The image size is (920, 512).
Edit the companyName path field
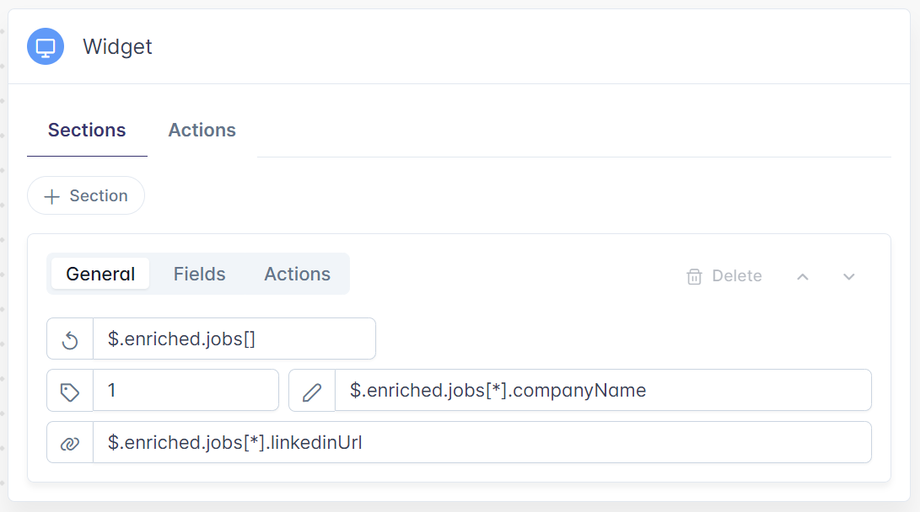[x=602, y=391]
